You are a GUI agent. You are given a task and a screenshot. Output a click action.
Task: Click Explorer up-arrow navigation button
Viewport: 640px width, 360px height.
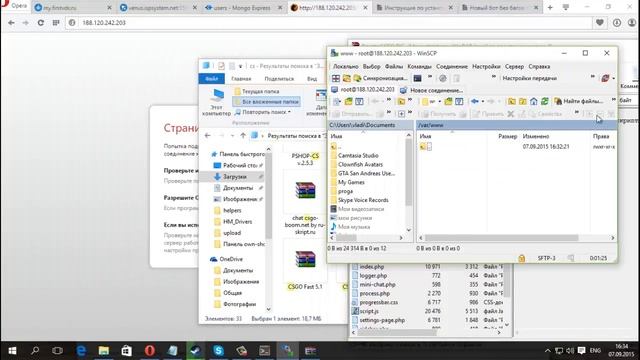coord(243,136)
